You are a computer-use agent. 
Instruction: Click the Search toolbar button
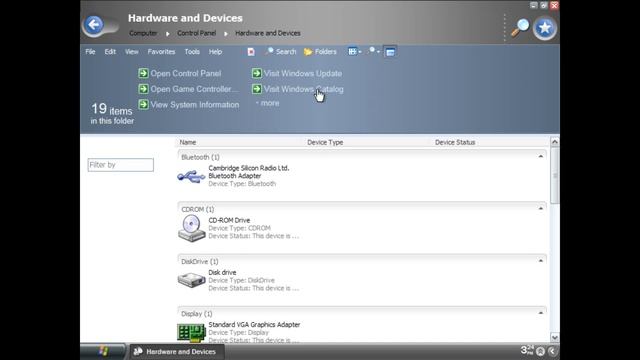[x=280, y=52]
